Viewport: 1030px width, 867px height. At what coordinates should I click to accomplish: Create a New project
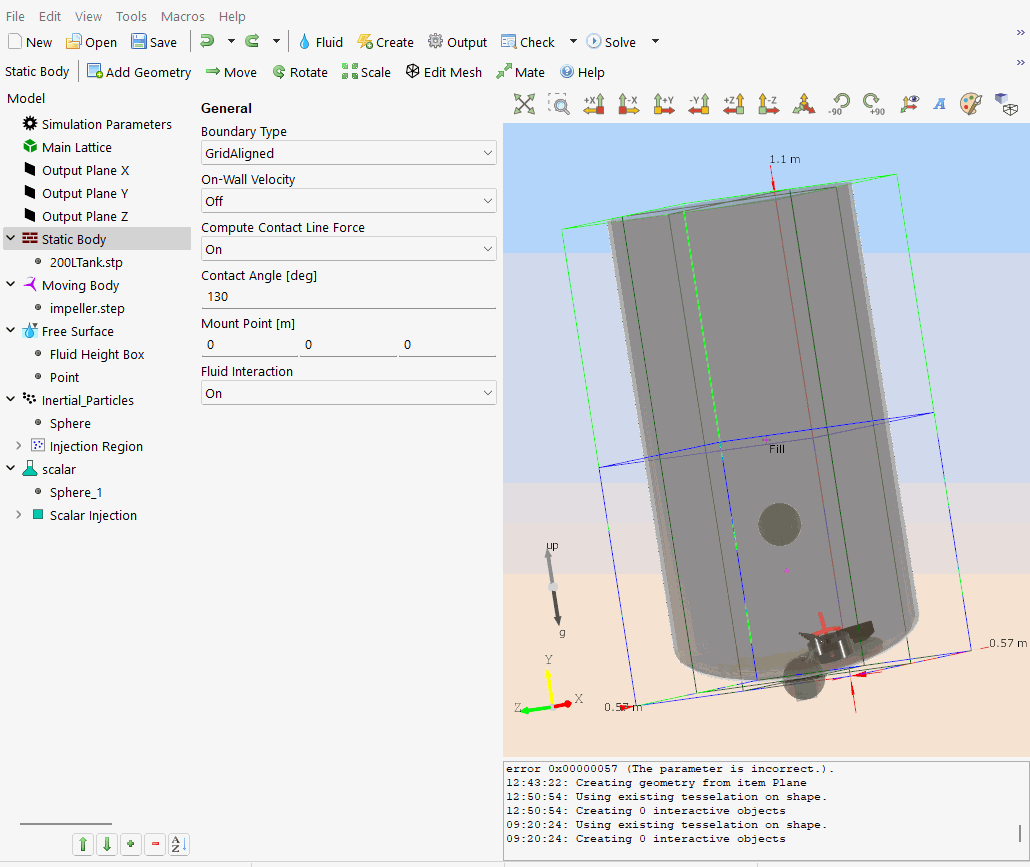click(30, 42)
